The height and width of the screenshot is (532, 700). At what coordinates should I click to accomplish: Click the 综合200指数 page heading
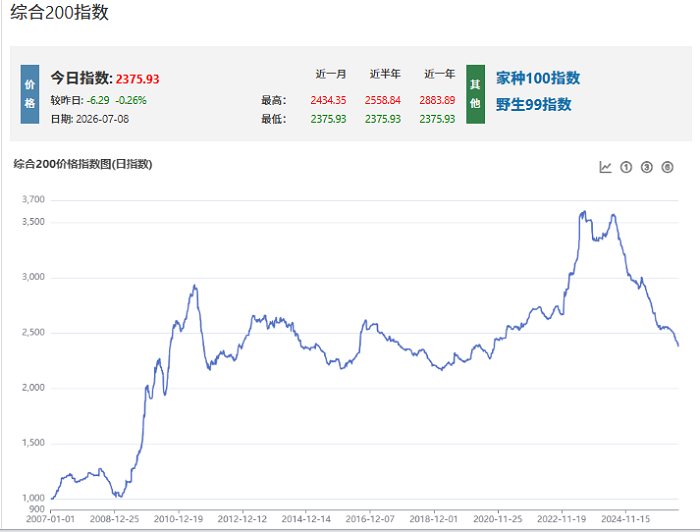click(x=59, y=12)
